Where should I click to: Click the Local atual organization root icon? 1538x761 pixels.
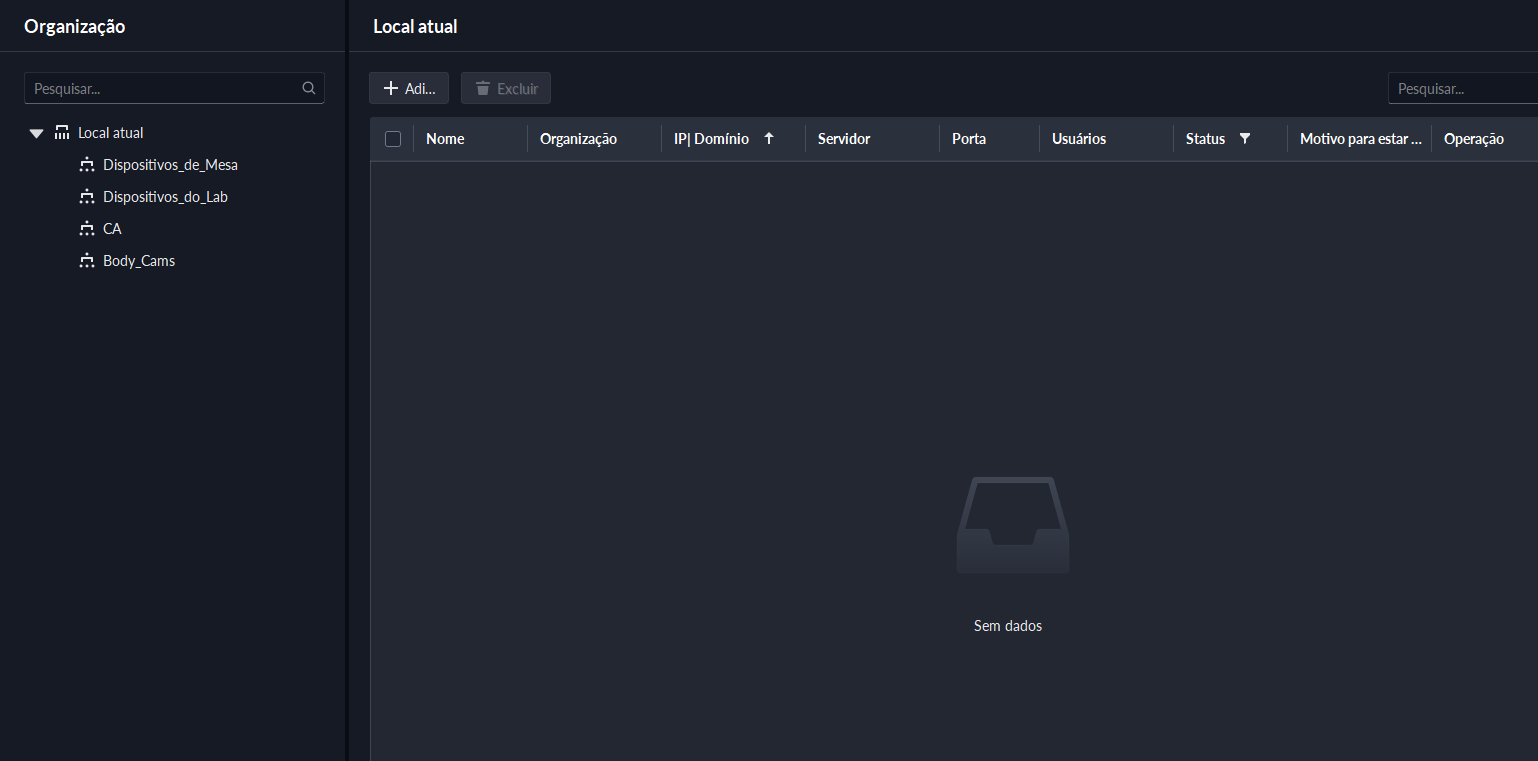coord(62,133)
